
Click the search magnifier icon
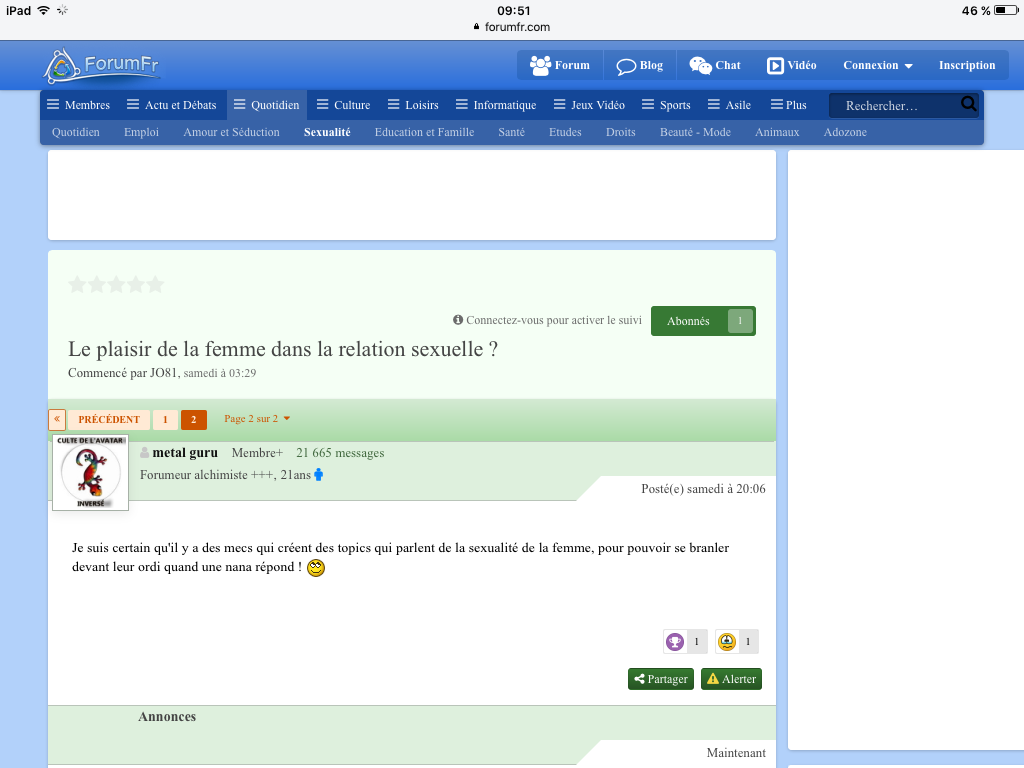968,104
